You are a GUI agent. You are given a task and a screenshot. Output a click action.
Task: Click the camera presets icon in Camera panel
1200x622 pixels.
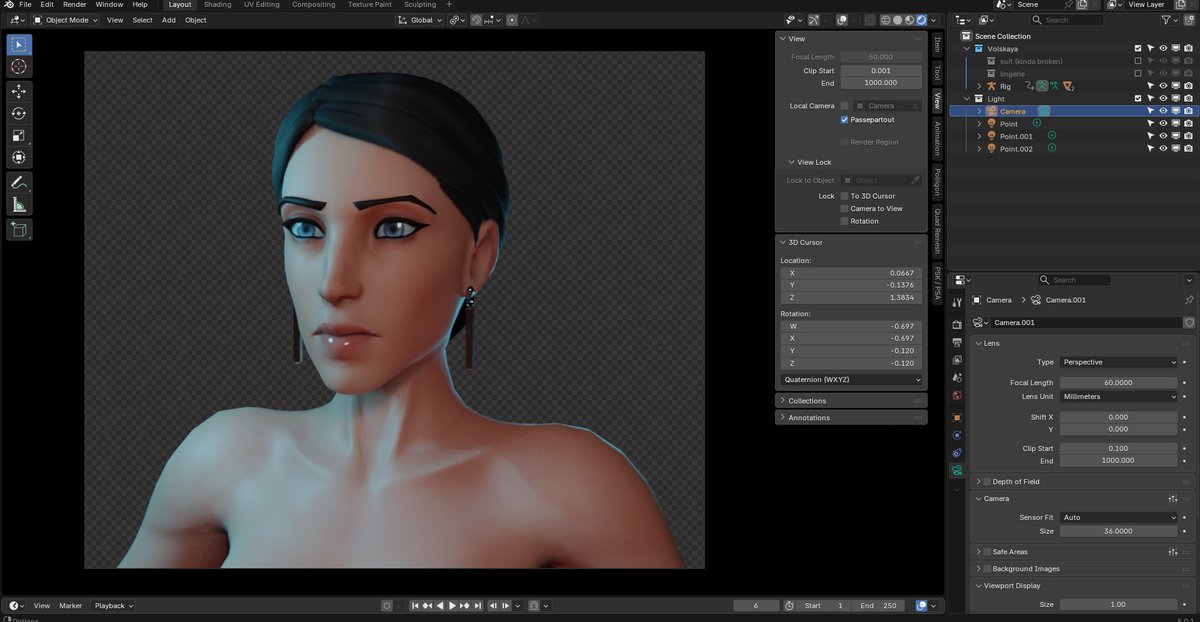click(x=1172, y=498)
